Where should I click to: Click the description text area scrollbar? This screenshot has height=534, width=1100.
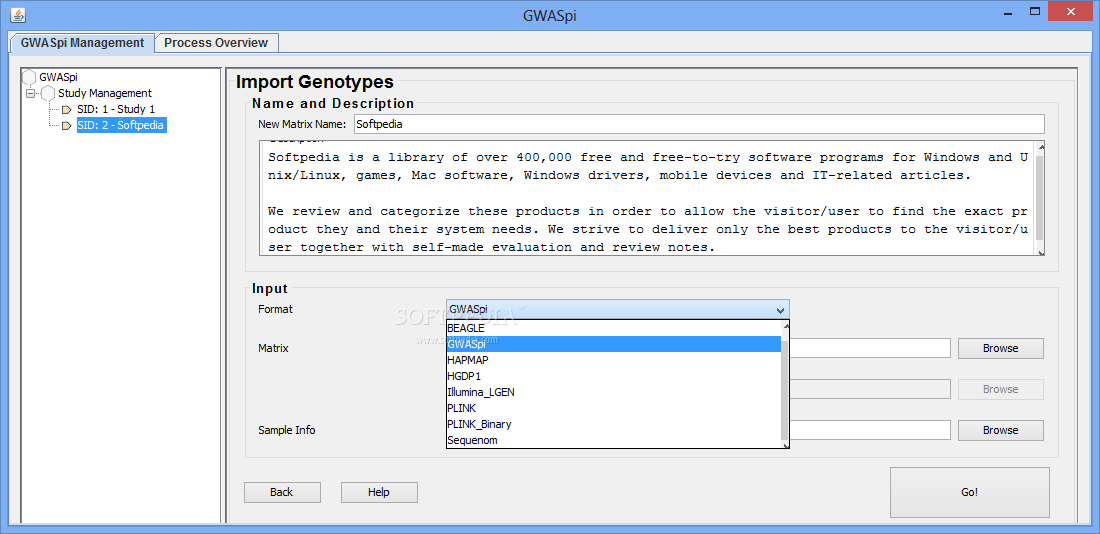pos(1040,199)
